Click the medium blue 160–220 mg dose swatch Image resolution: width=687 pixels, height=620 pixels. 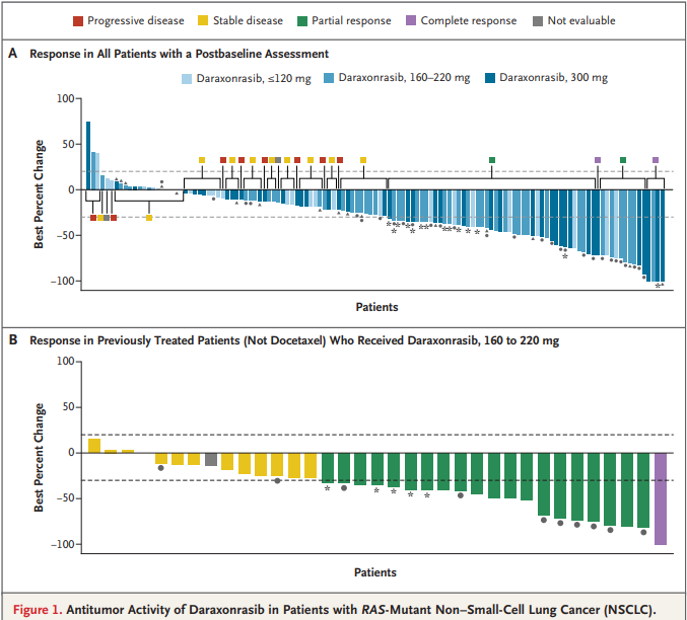(329, 78)
